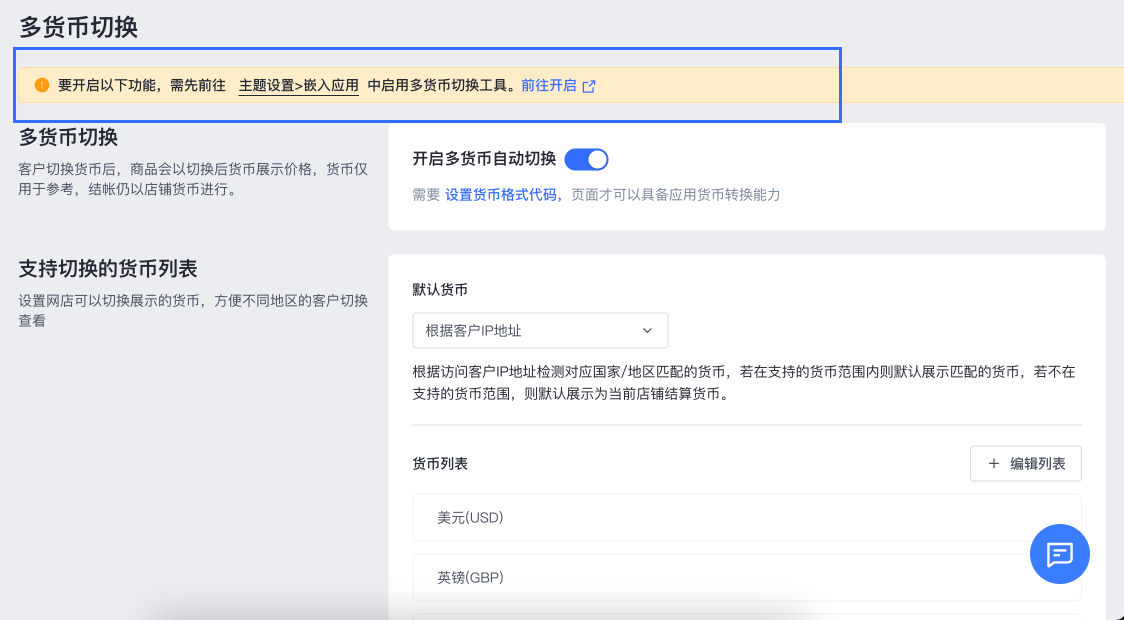Screen dimensions: 1124x620
Task: Click the 要开启以下功能 banner message text
Action: [141, 86]
